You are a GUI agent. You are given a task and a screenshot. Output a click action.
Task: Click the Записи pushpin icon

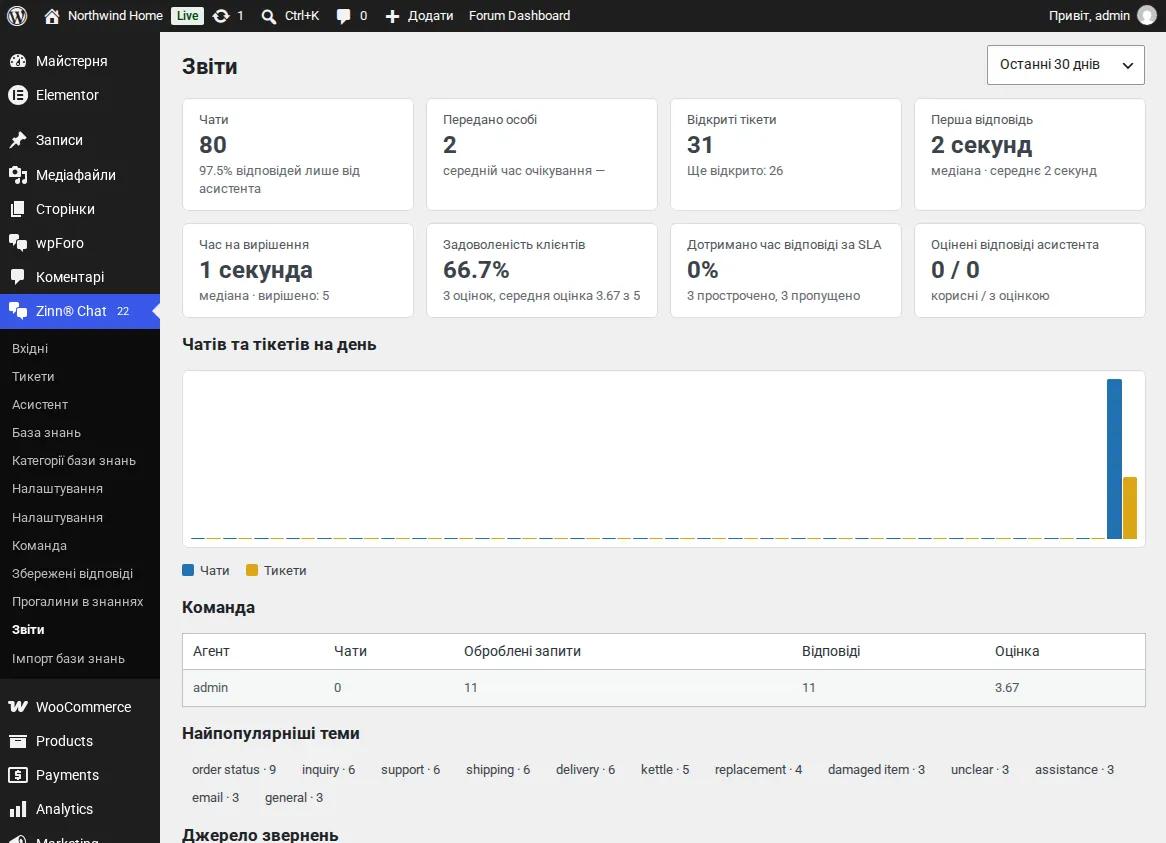click(18, 140)
